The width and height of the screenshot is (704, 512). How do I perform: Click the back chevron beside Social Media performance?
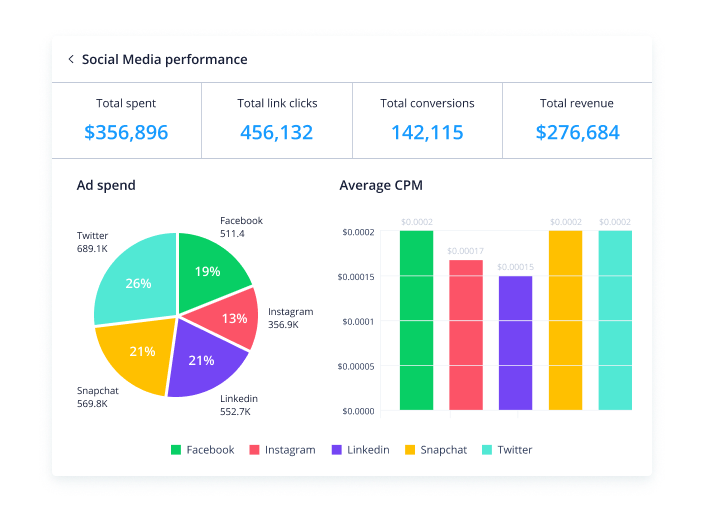[x=71, y=60]
